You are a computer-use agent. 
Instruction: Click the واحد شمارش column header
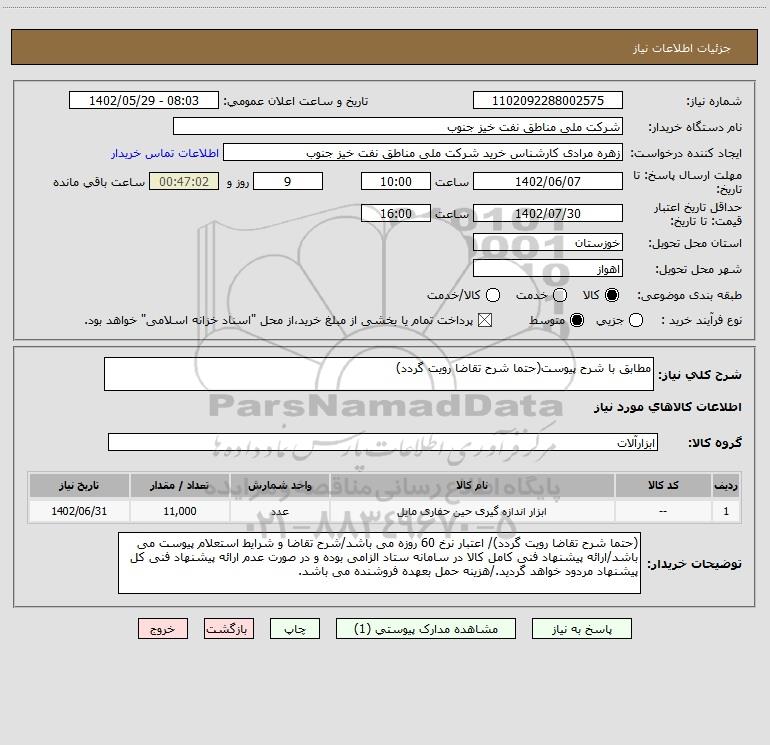(279, 485)
